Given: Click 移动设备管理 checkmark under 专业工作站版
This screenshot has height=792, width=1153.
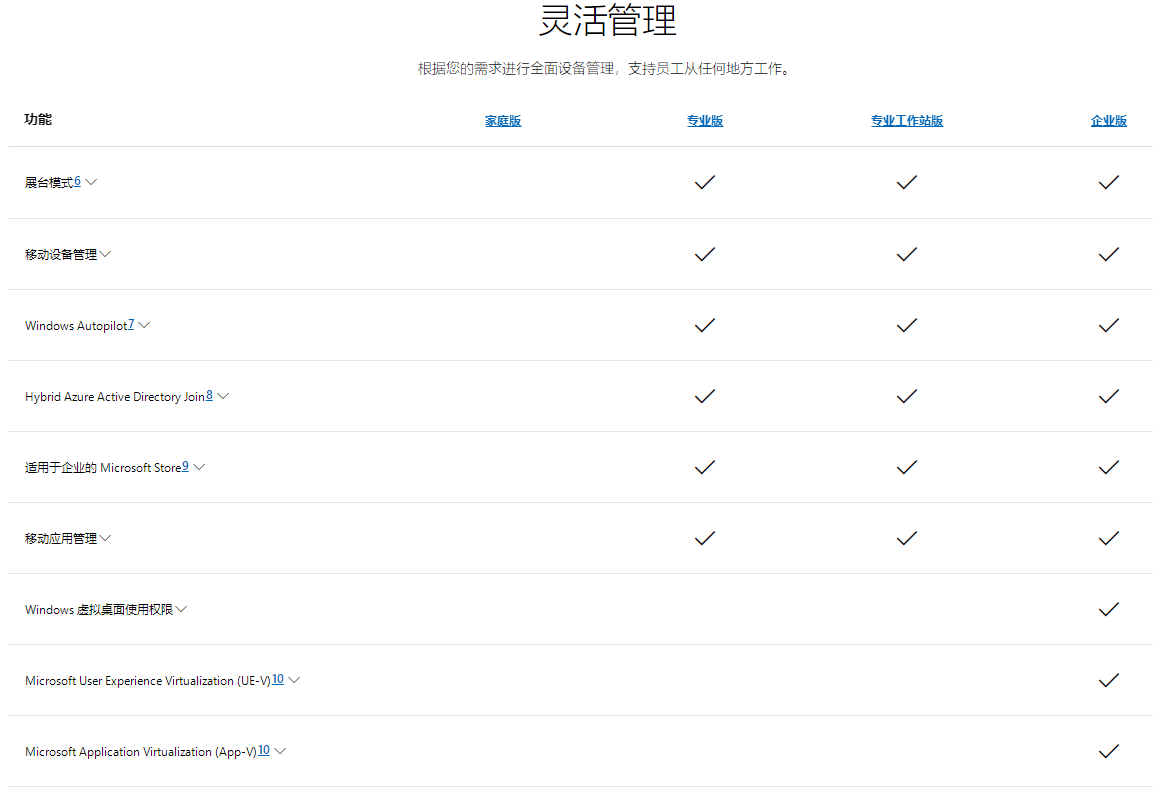Looking at the screenshot, I should tap(907, 254).
